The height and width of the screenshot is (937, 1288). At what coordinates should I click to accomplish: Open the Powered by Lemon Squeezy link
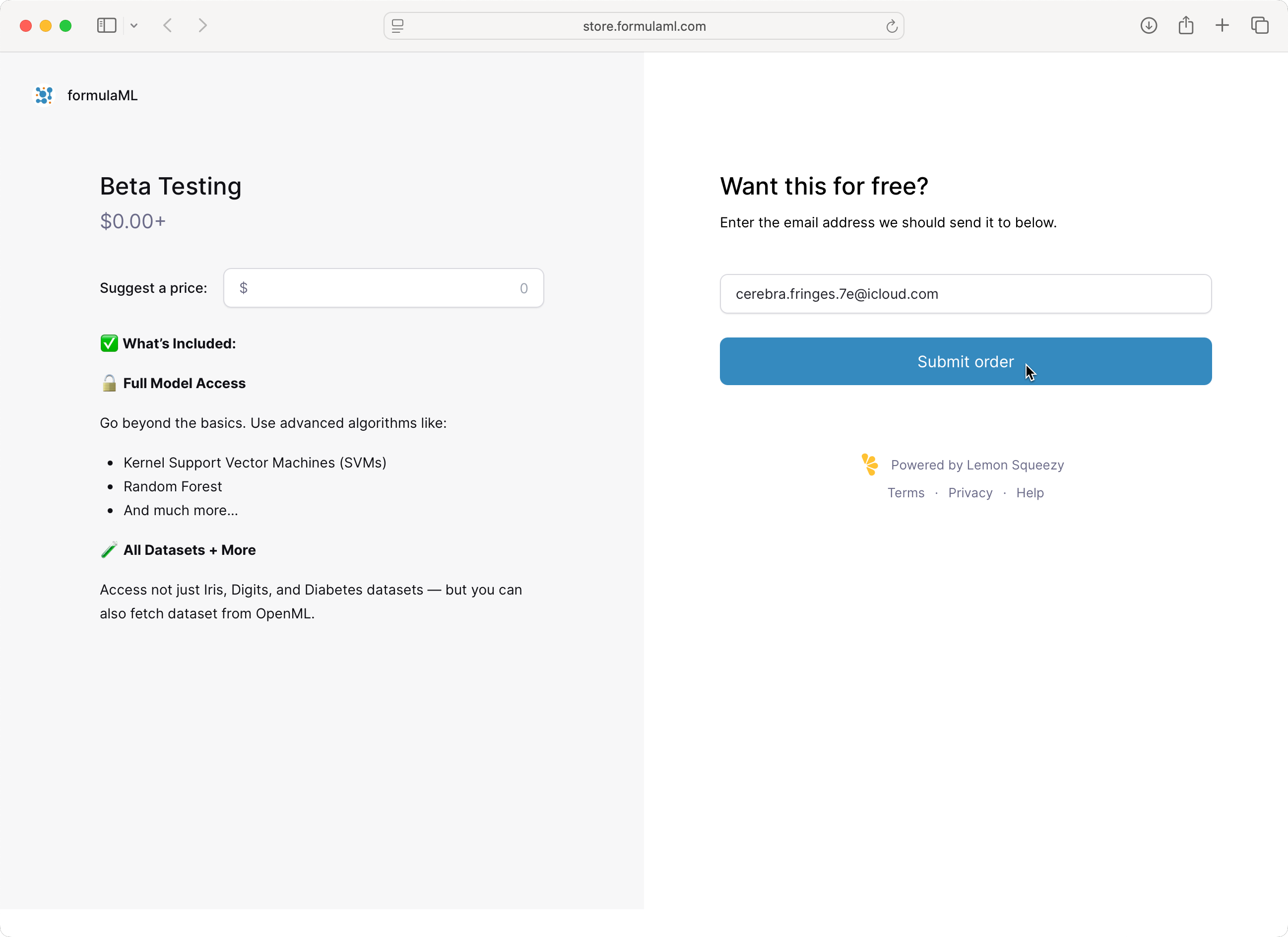coord(977,465)
